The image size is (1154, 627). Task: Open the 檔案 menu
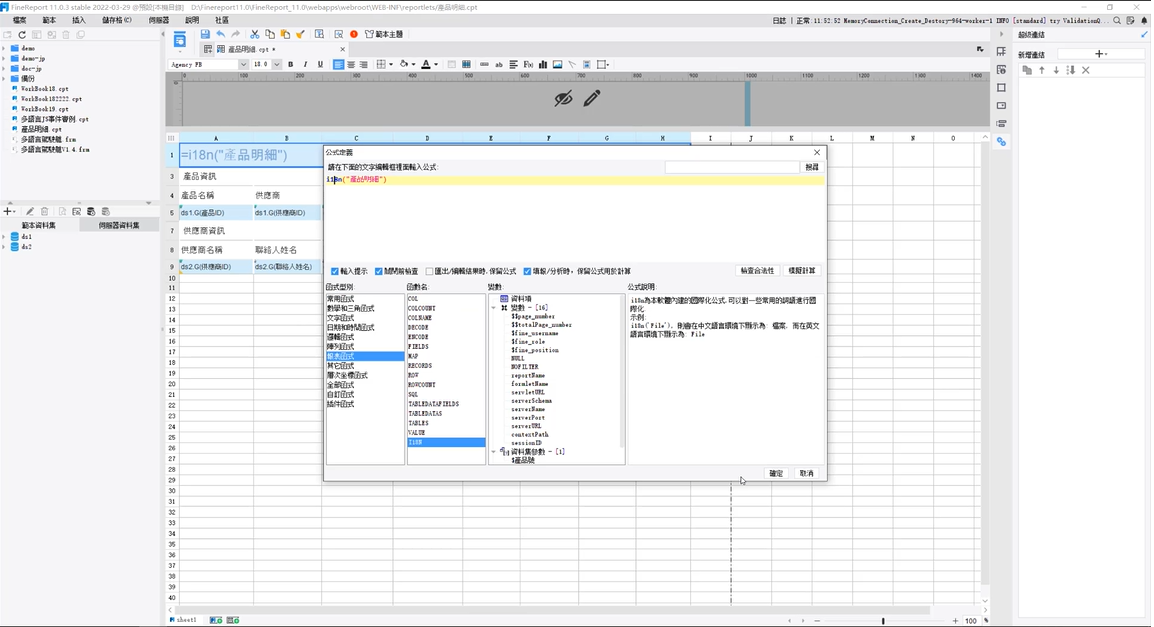20,21
